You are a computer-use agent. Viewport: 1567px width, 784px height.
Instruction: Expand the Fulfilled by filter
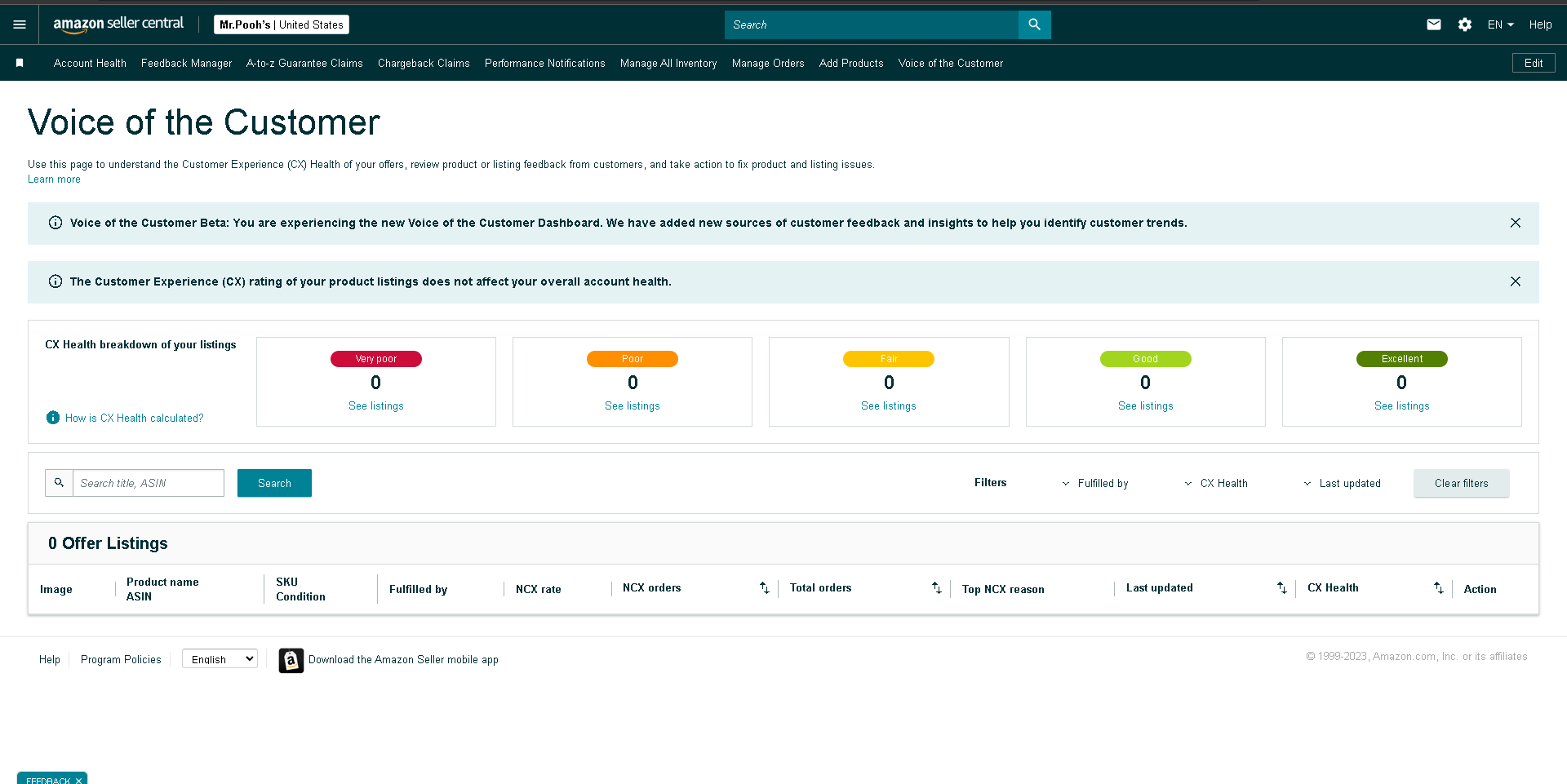(1094, 483)
